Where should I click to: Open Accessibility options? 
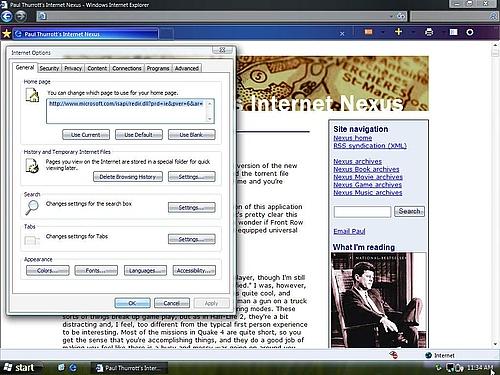[x=194, y=270]
